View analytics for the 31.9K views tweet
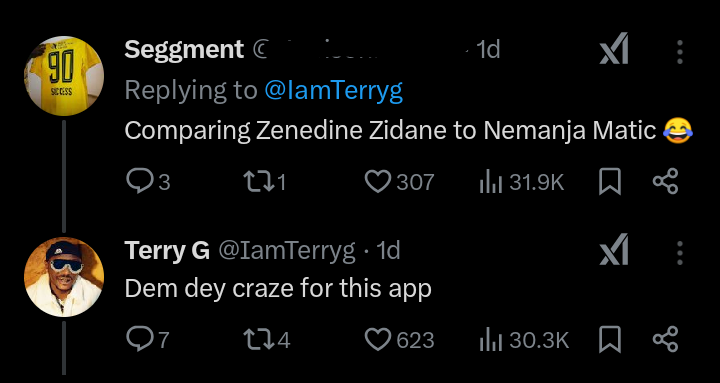 point(521,182)
